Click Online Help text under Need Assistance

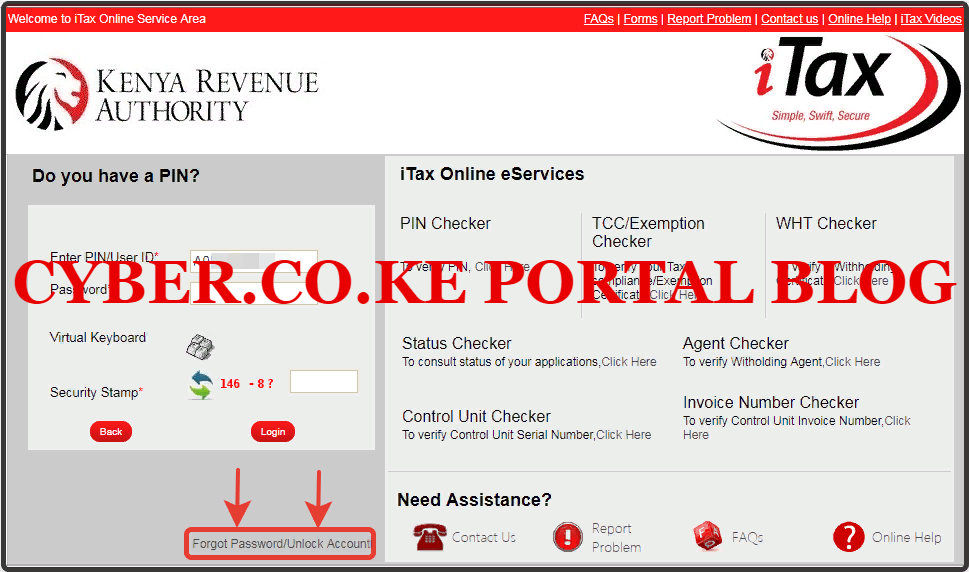[906, 537]
